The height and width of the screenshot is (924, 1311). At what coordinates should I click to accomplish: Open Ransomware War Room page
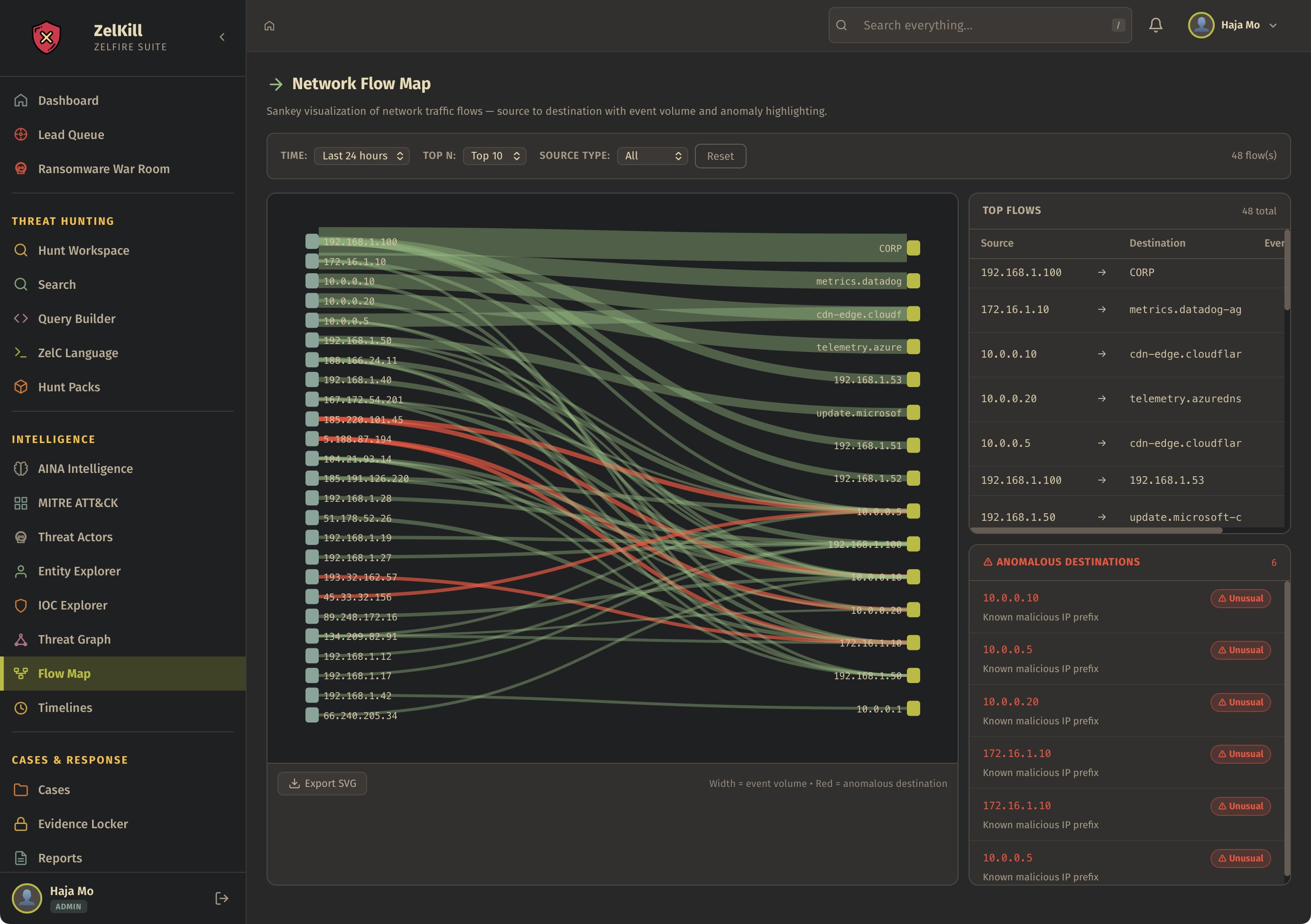point(103,168)
